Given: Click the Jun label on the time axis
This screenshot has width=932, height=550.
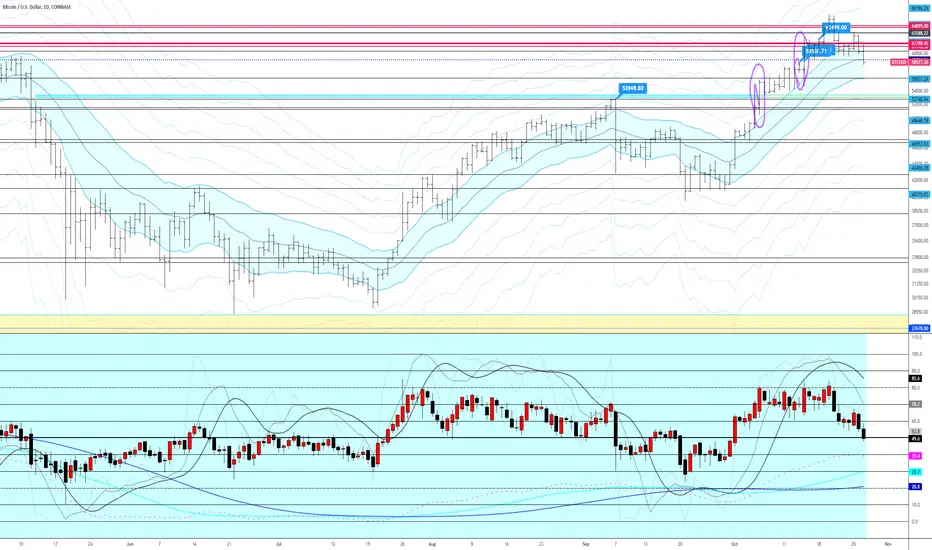Looking at the screenshot, I should (130, 543).
